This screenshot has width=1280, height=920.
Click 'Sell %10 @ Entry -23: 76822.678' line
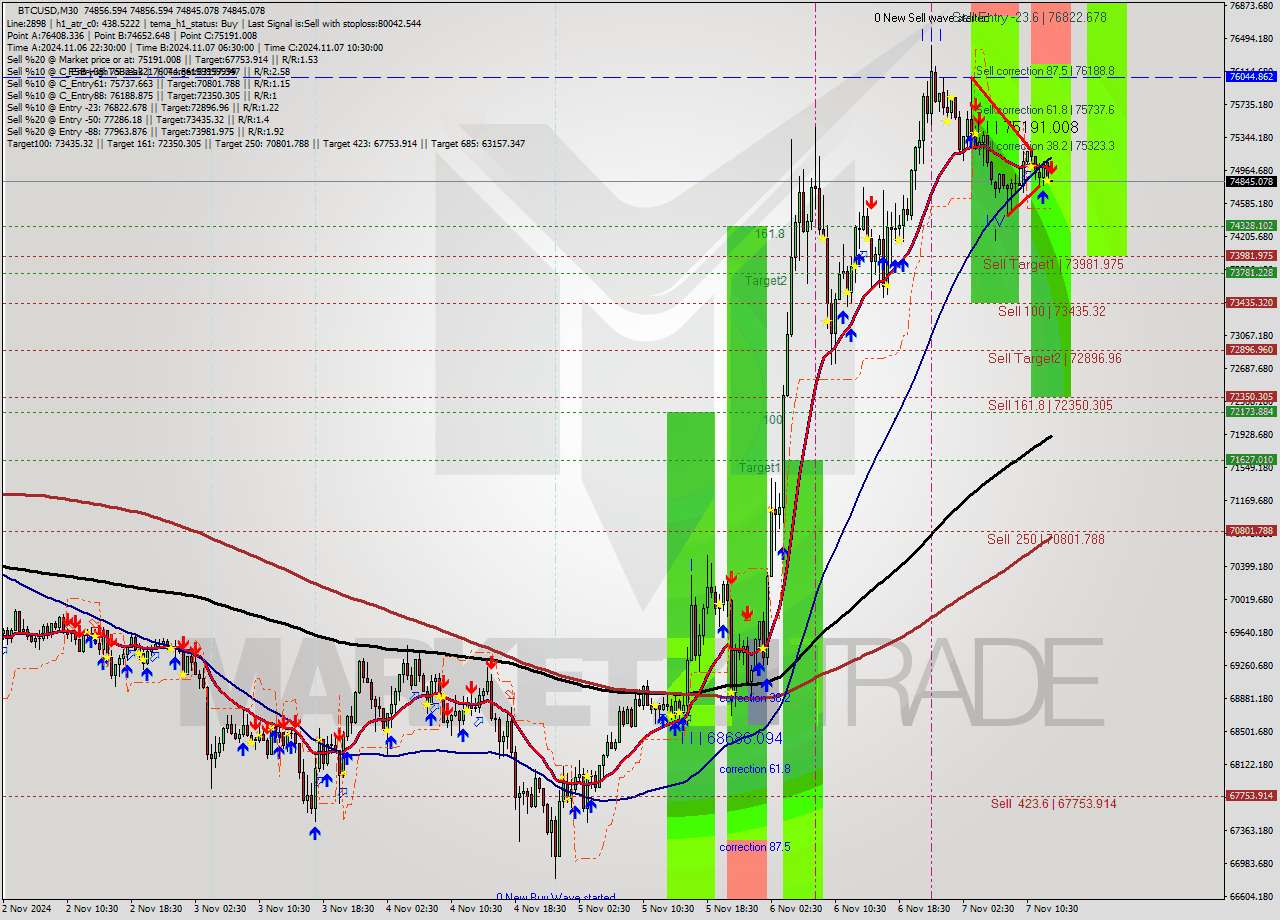(x=142, y=107)
